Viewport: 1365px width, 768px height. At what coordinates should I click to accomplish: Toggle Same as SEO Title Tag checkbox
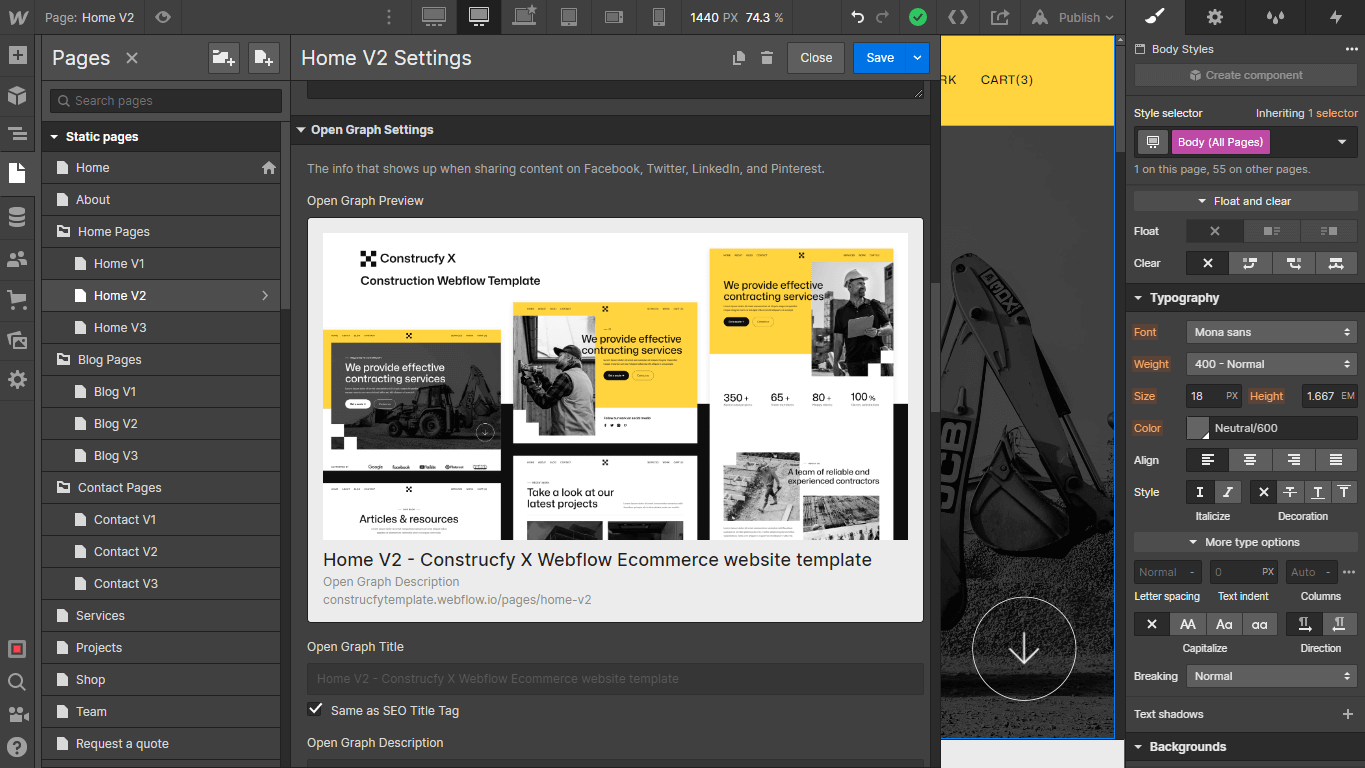coord(316,710)
